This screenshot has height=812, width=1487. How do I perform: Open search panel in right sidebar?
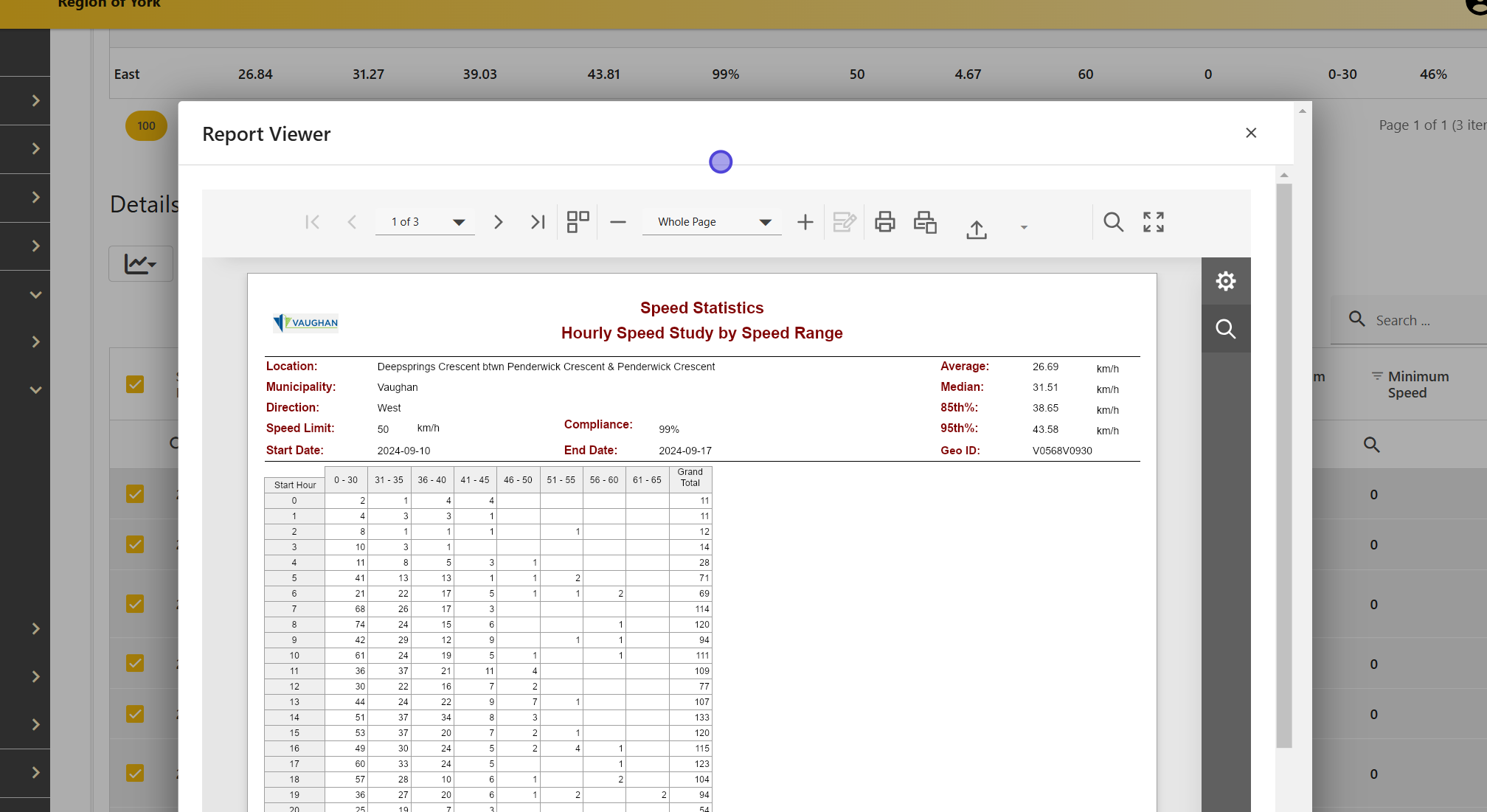click(x=1226, y=329)
